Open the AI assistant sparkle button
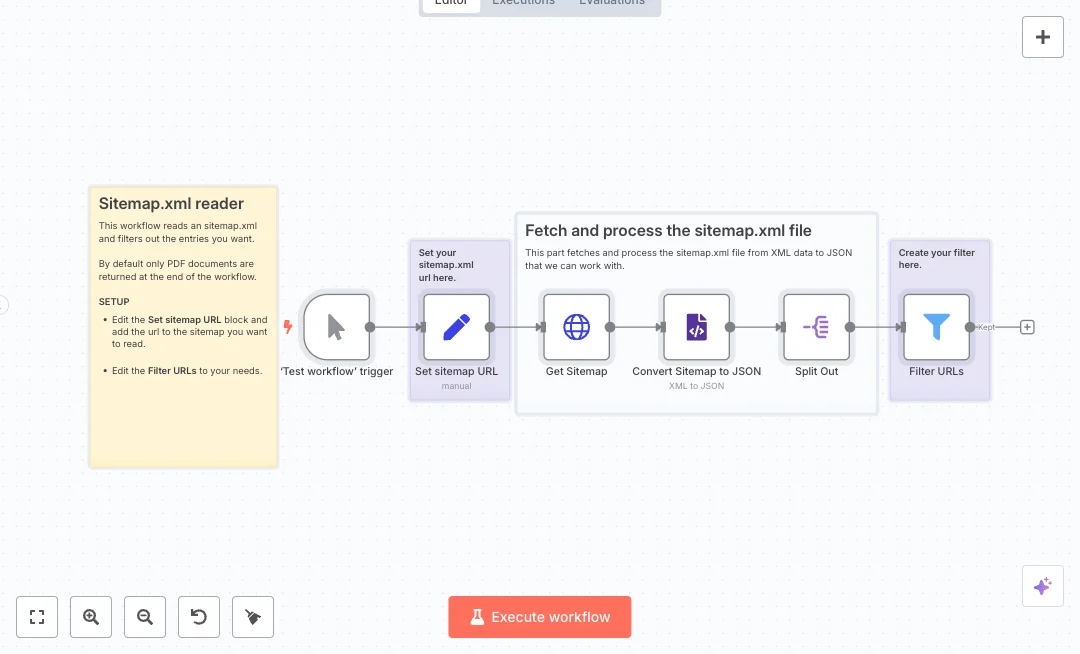The height and width of the screenshot is (654, 1080). (x=1042, y=586)
